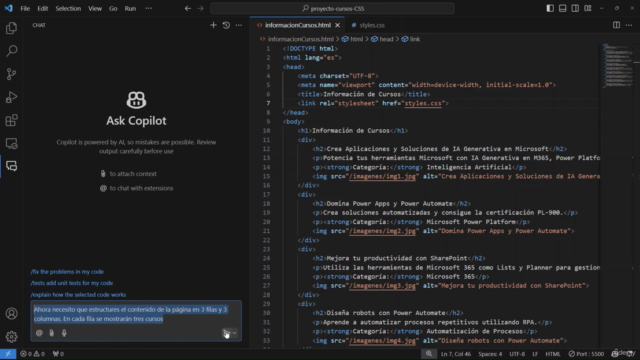Open the Edit menu
Screen dimensions: 640x360
[42, 8]
